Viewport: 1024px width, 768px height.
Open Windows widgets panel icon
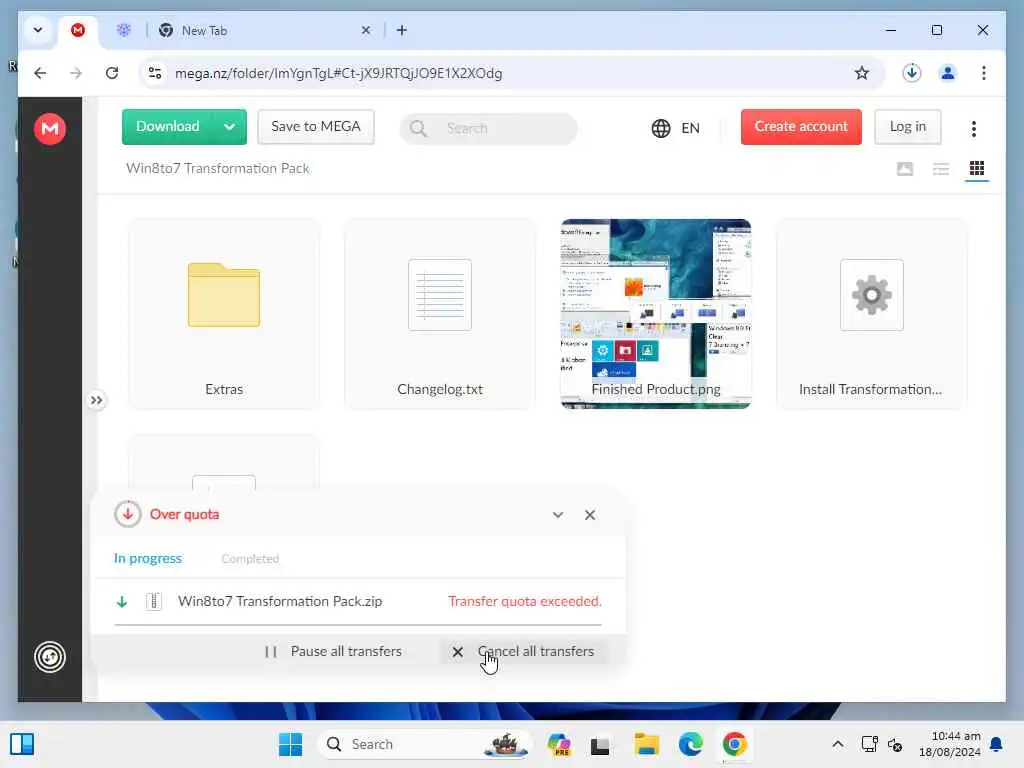pos(22,744)
